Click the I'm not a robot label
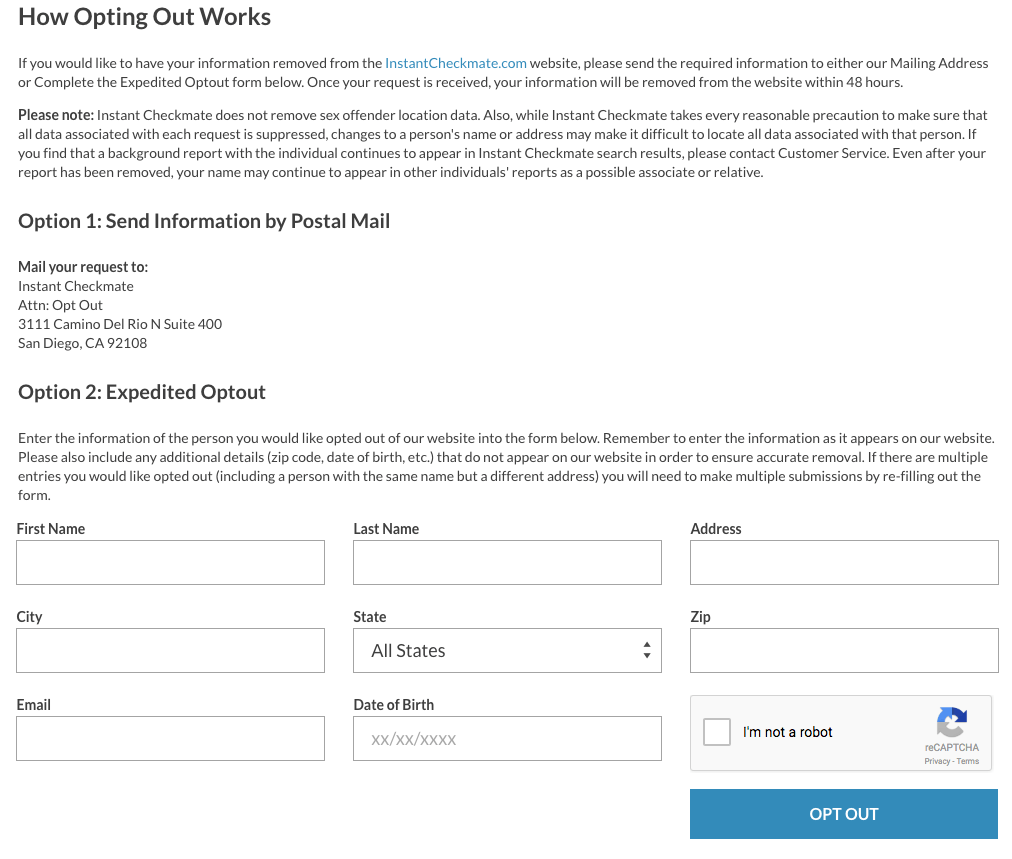 click(787, 732)
